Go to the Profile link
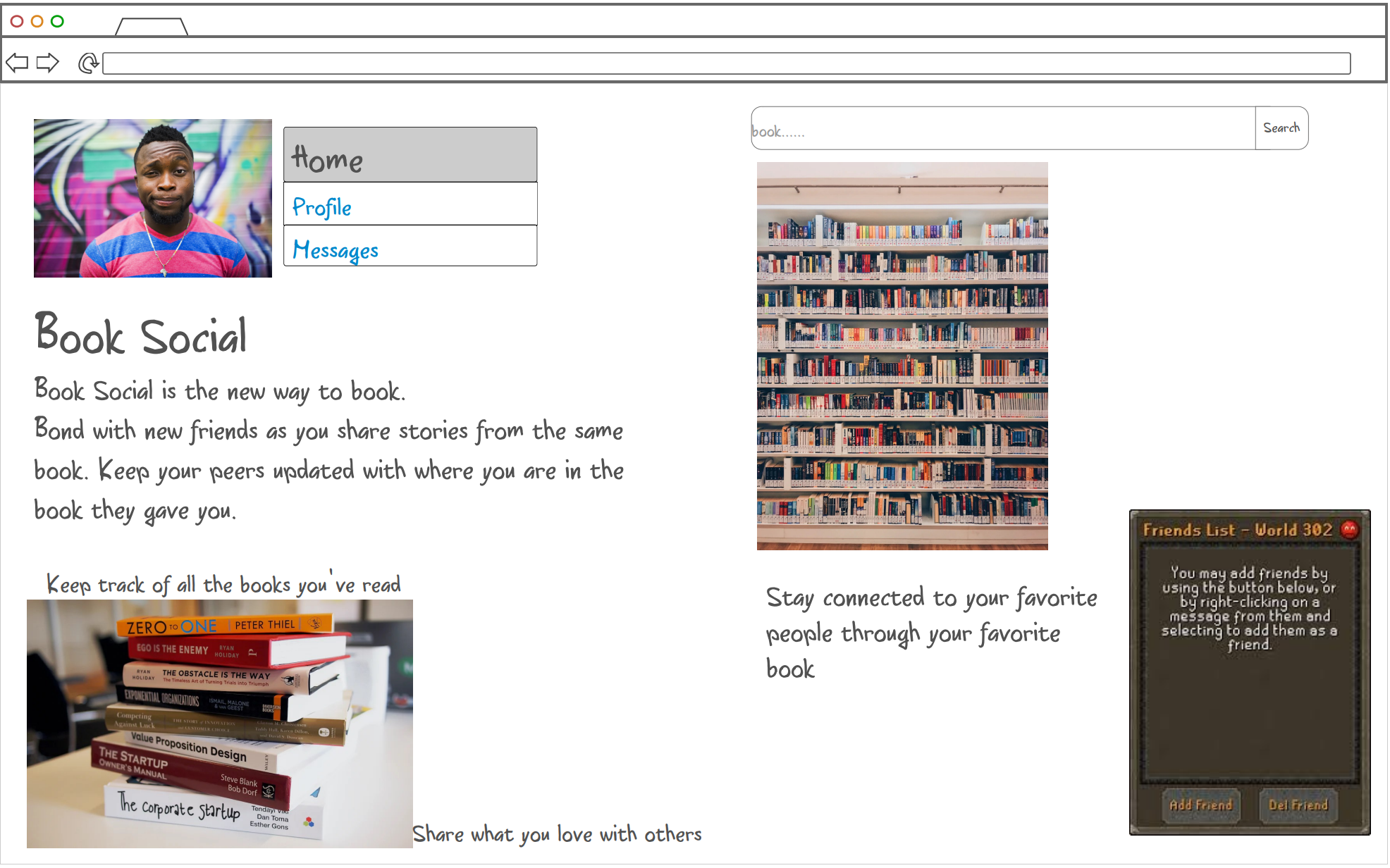The height and width of the screenshot is (868, 1390). (x=410, y=204)
